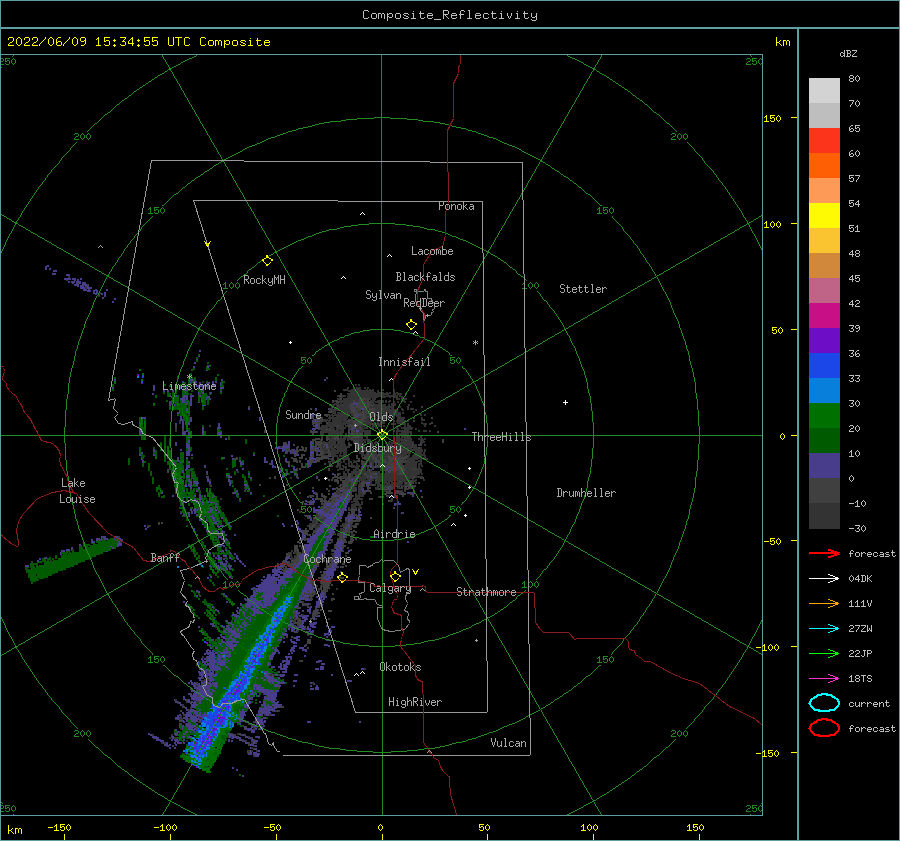The height and width of the screenshot is (841, 900).
Task: Click the Blackfalds city label
Action: (425, 277)
